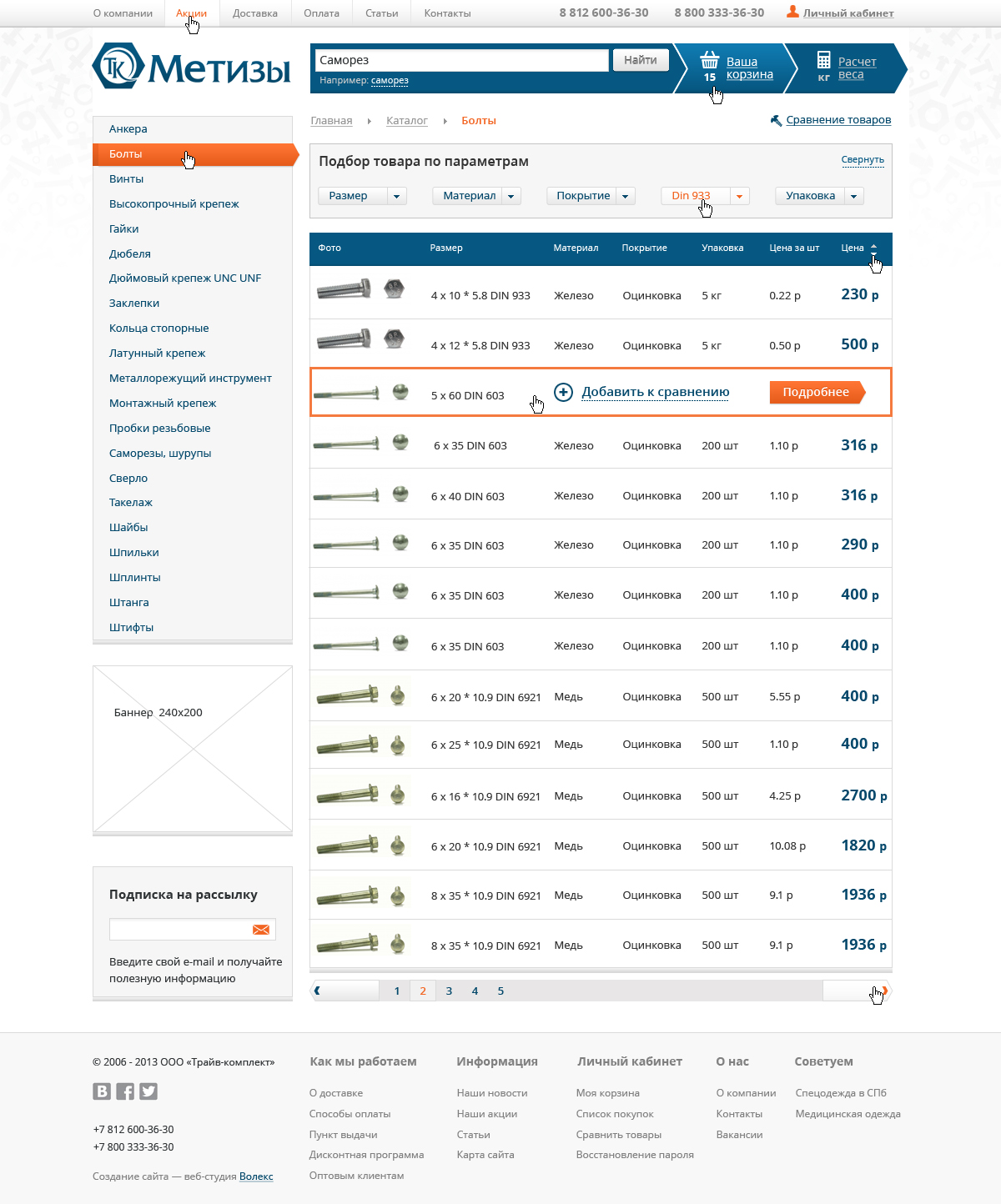This screenshot has width=1001, height=1204.
Task: Open the Сравнение товаров link
Action: pyautogui.click(x=838, y=120)
